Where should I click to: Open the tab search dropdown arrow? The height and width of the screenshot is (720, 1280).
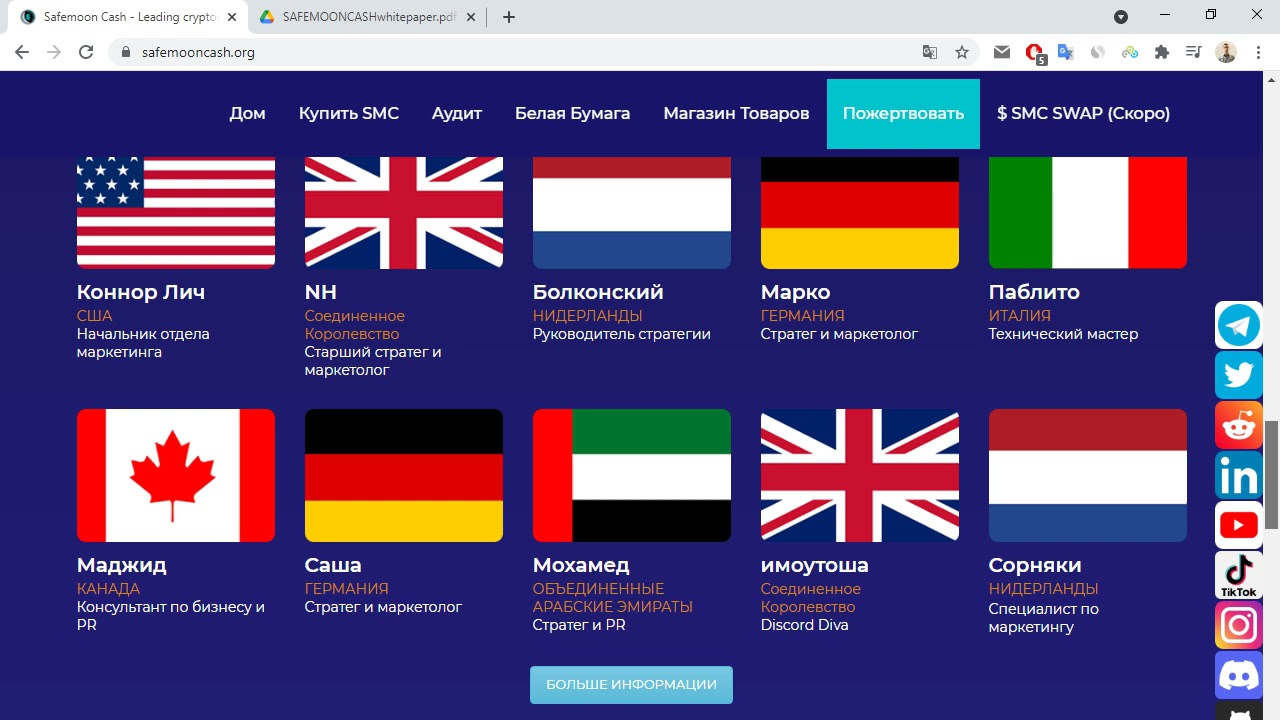[1121, 17]
